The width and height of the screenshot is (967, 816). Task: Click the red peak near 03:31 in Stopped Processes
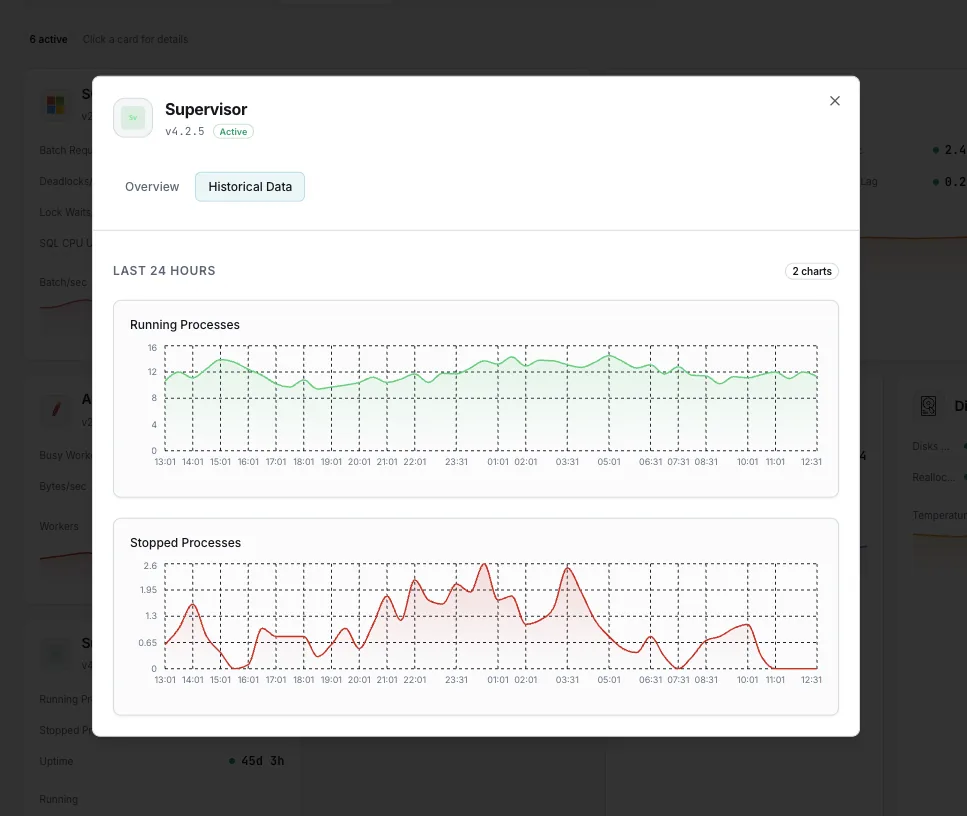pos(567,567)
